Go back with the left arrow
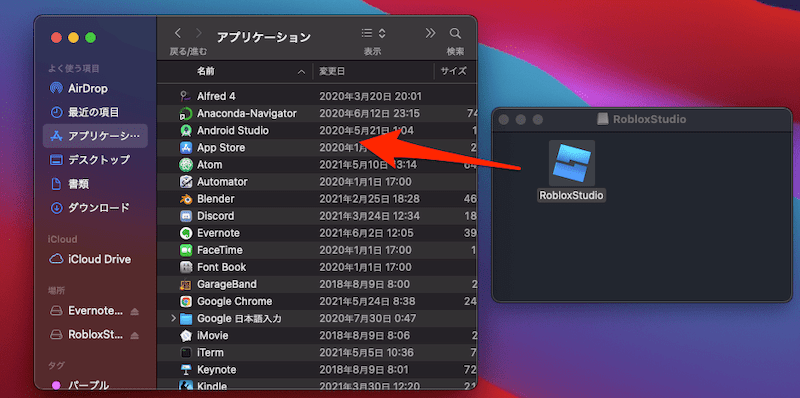The height and width of the screenshot is (398, 800). pyautogui.click(x=178, y=34)
